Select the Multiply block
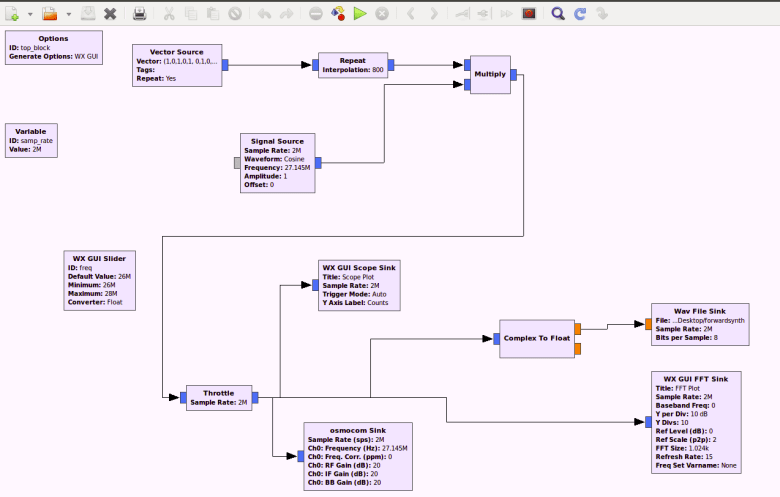 click(489, 75)
